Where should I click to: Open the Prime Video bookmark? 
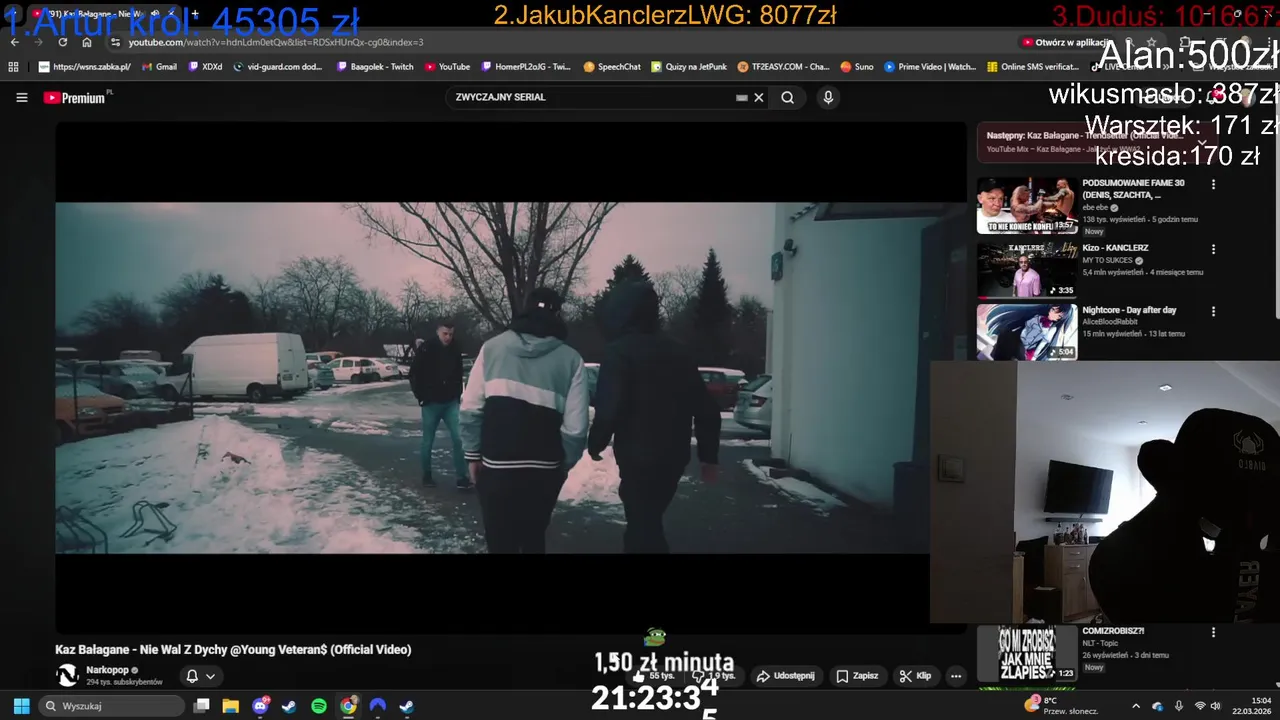[930, 67]
